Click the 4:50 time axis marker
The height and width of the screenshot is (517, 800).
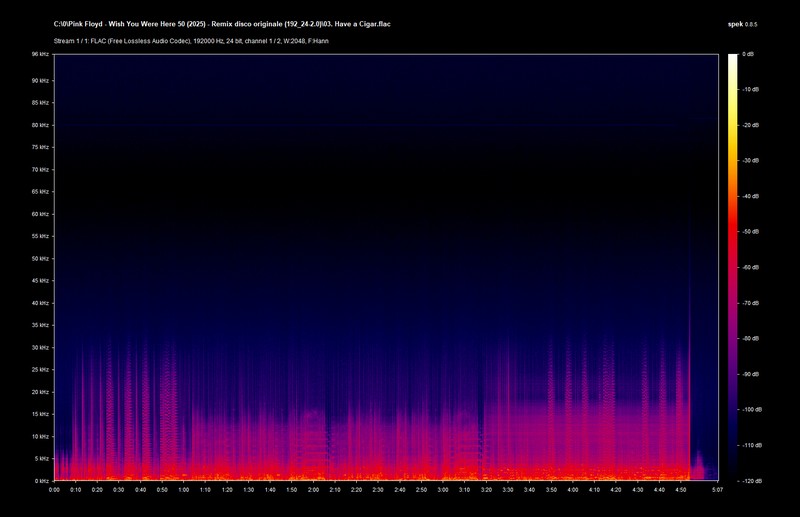(681, 490)
